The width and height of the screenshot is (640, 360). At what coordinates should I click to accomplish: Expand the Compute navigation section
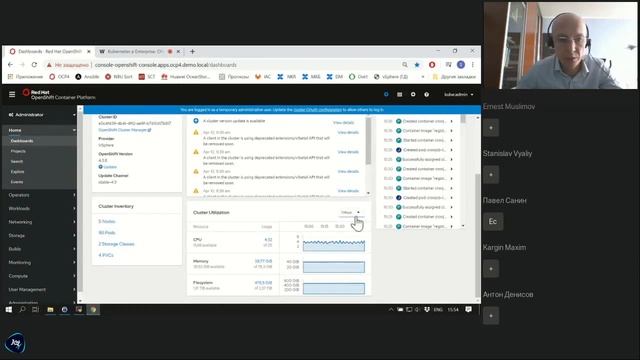click(x=41, y=276)
